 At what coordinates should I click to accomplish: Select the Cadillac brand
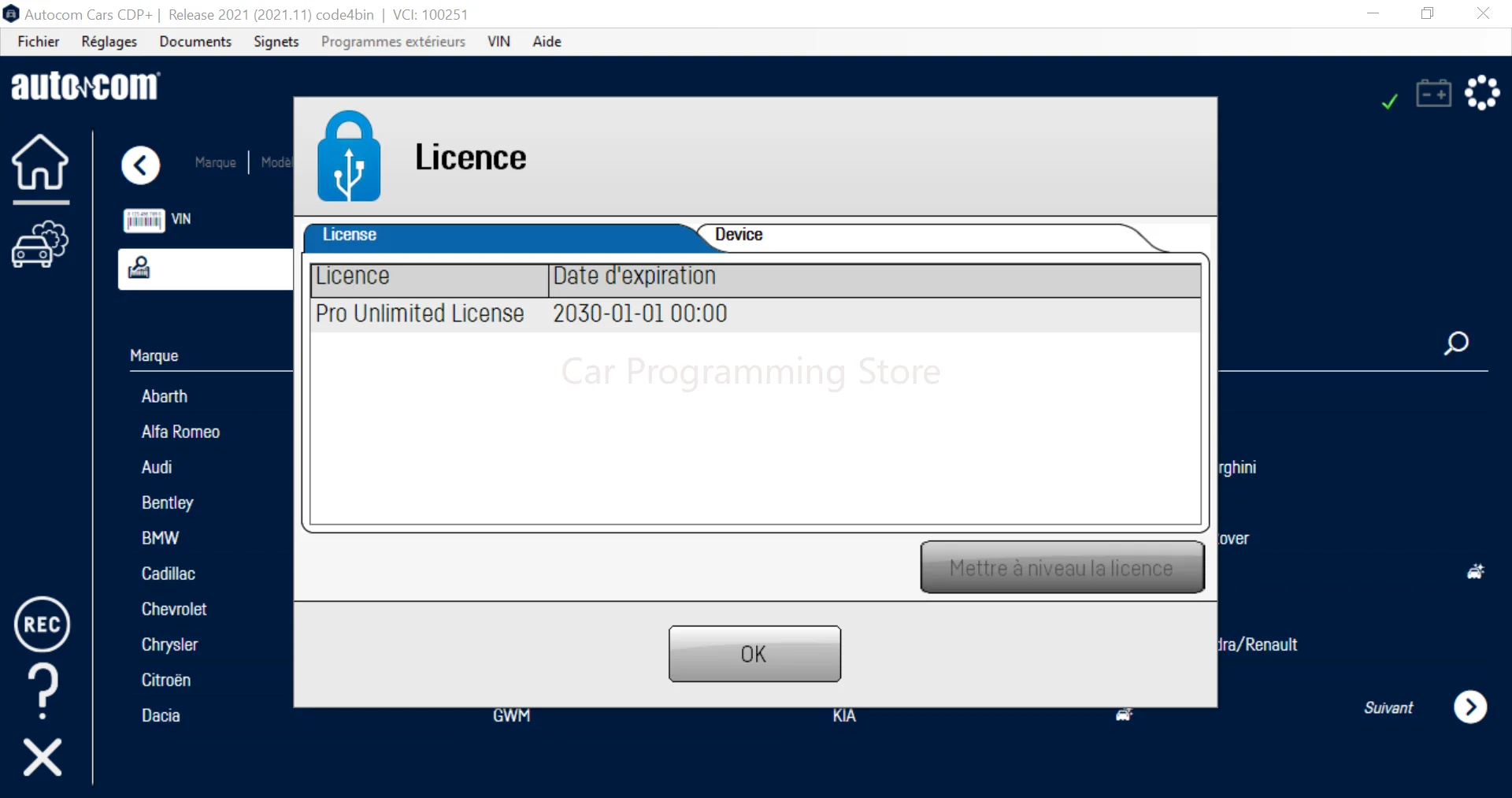tap(169, 573)
